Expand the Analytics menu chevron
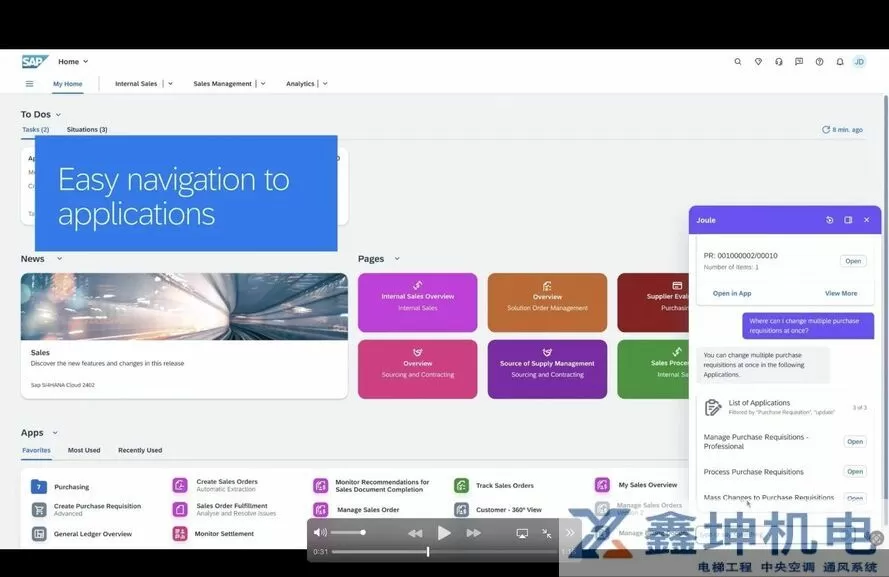Viewport: 889px width, 577px height. [x=325, y=84]
